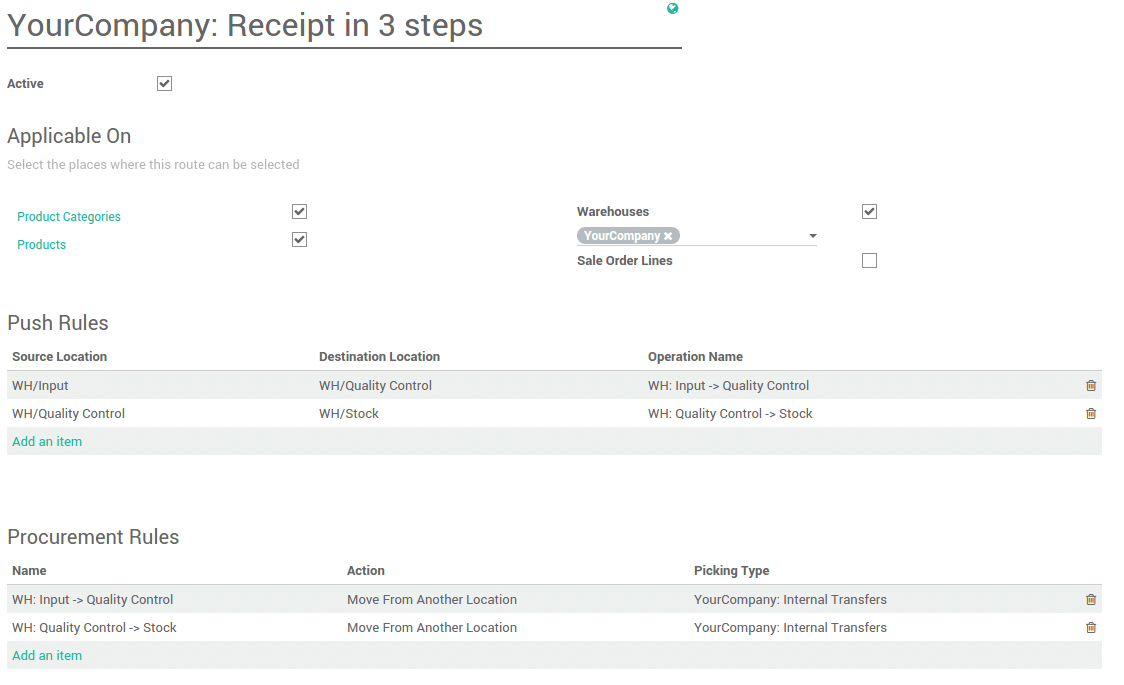Viewport: 1124px width, 685px height.
Task: Toggle the Active checkbox
Action: click(164, 83)
